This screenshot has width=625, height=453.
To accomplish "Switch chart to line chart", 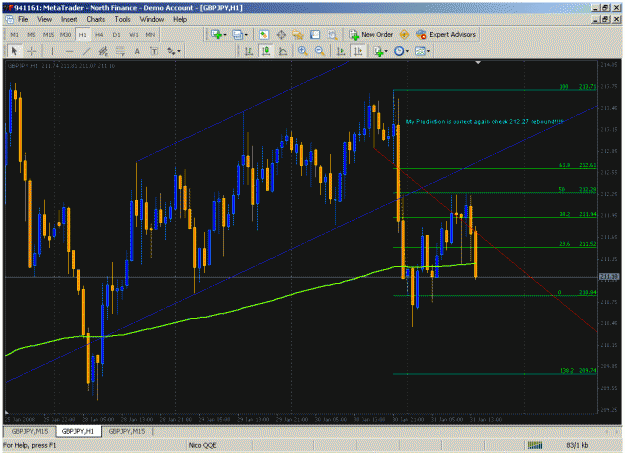I will coord(283,51).
